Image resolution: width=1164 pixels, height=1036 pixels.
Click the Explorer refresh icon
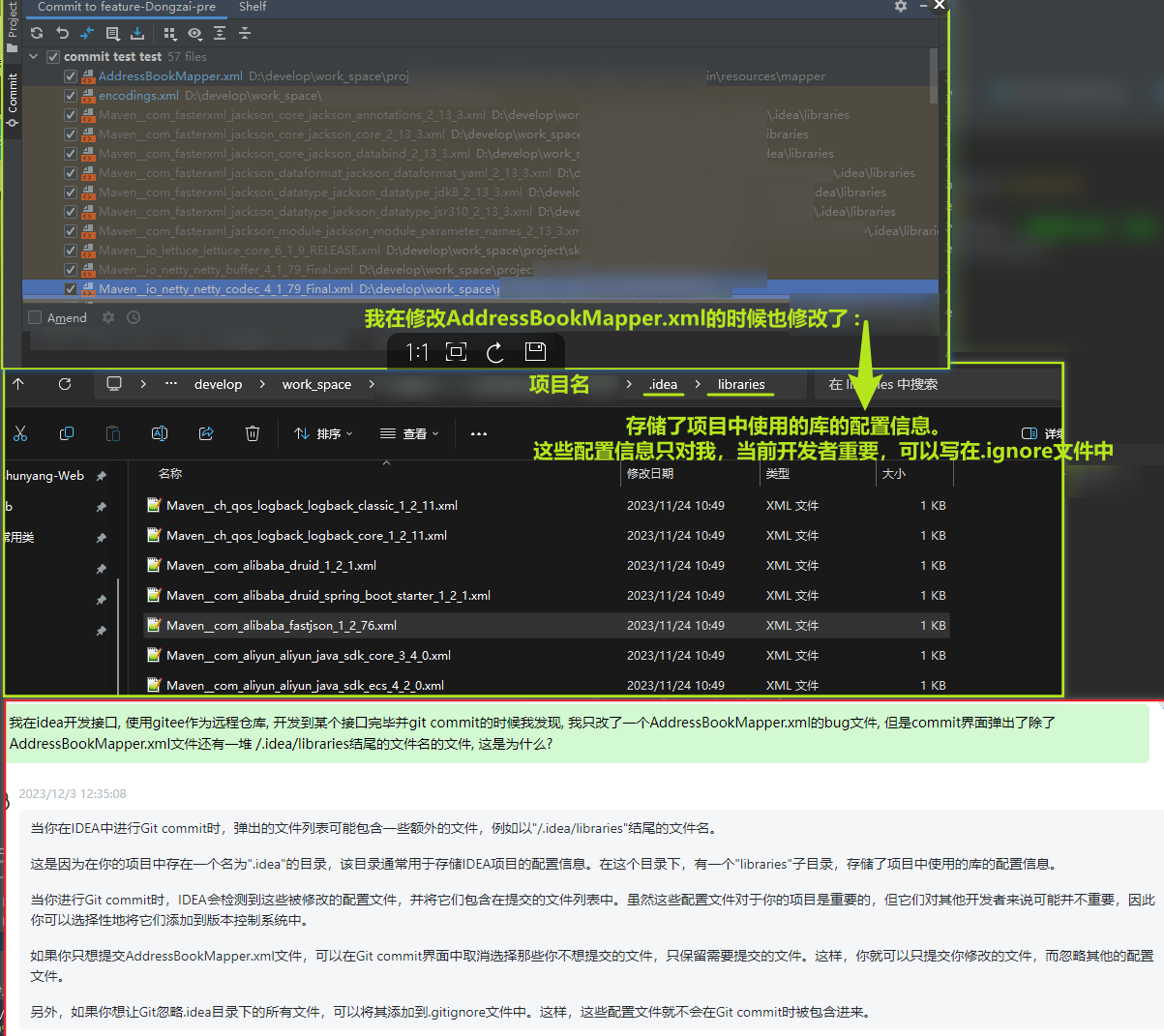(x=65, y=384)
